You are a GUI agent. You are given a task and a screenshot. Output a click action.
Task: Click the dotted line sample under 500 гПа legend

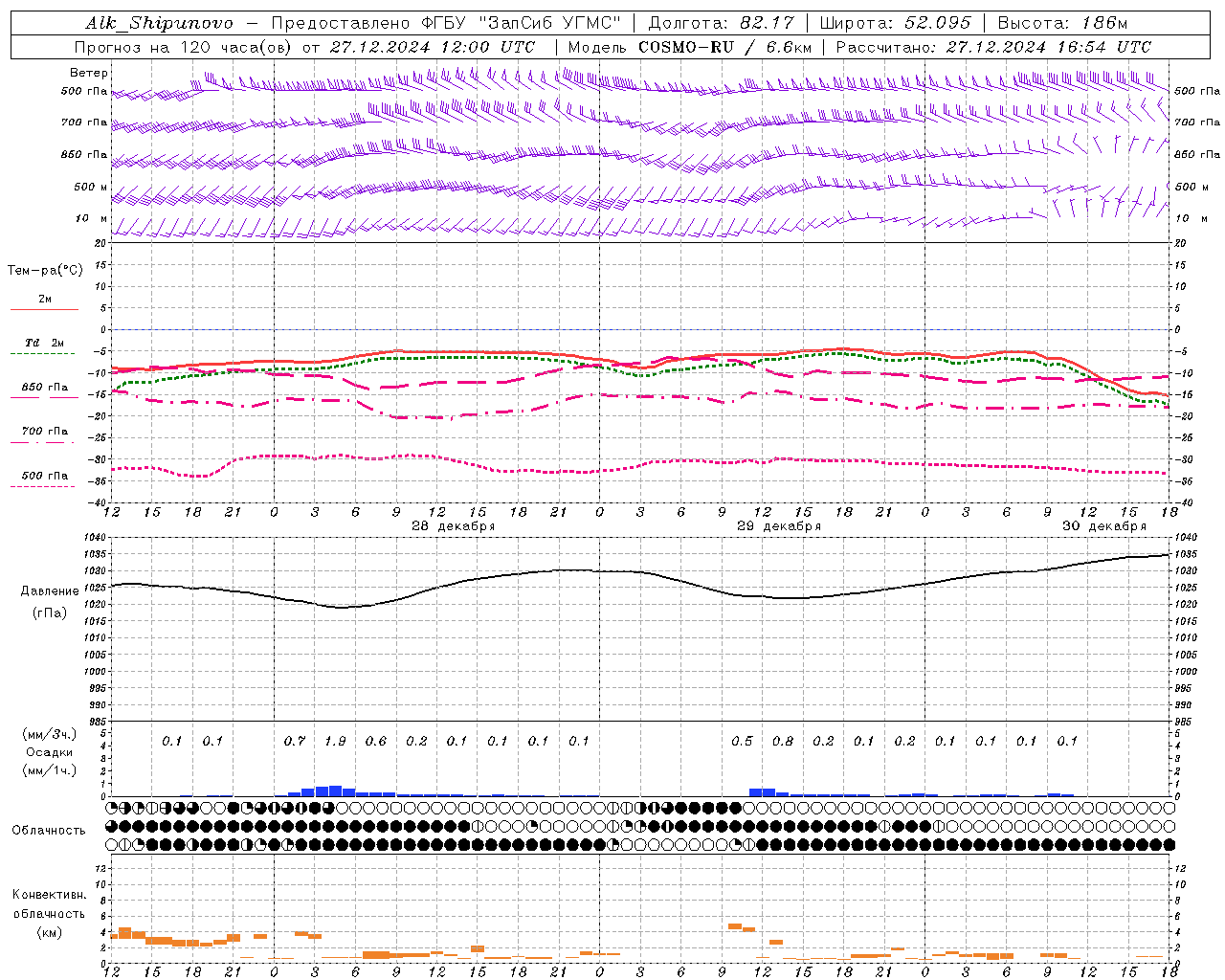(x=43, y=487)
